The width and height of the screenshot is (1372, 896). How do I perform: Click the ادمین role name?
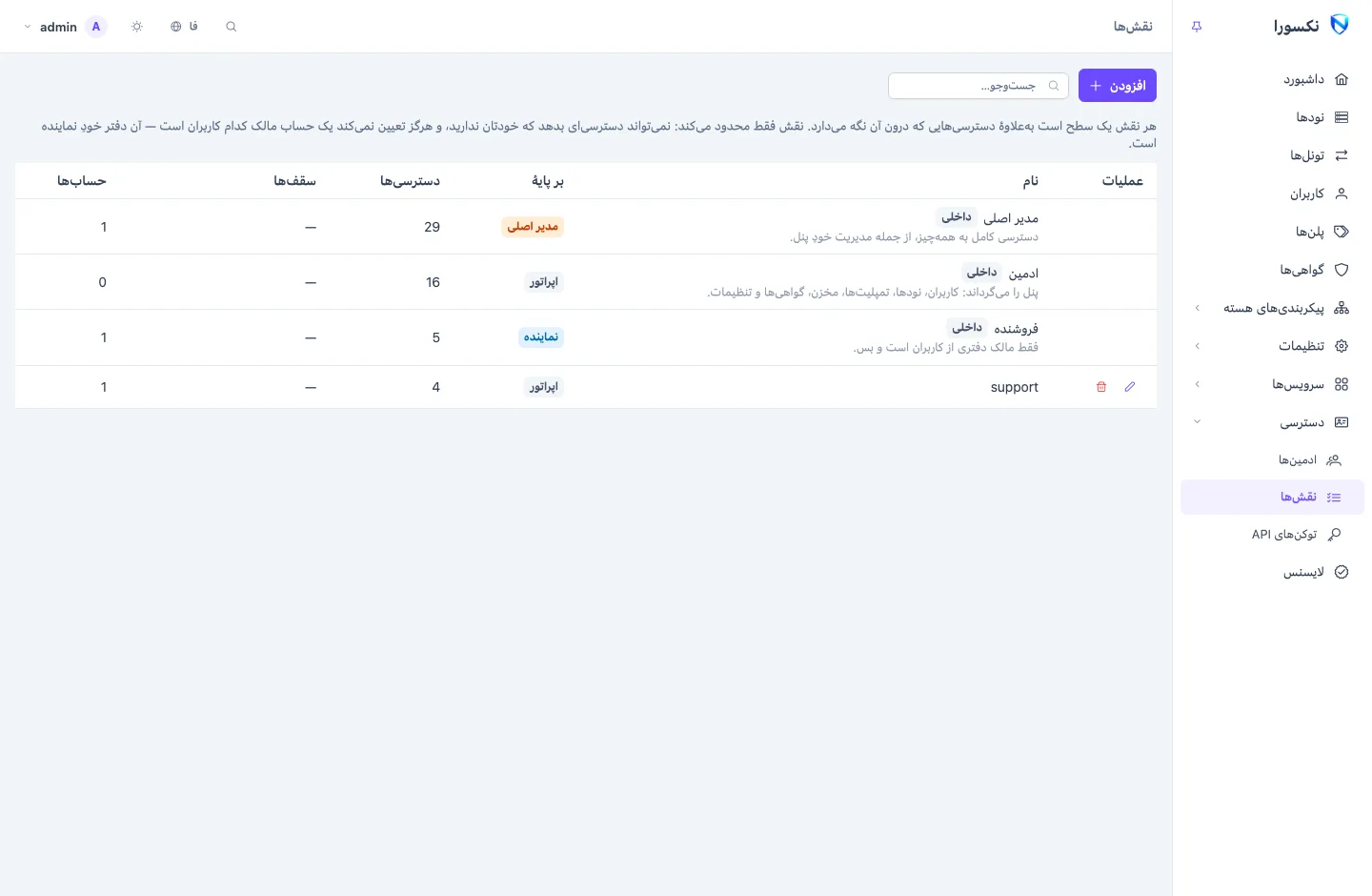1023,274
